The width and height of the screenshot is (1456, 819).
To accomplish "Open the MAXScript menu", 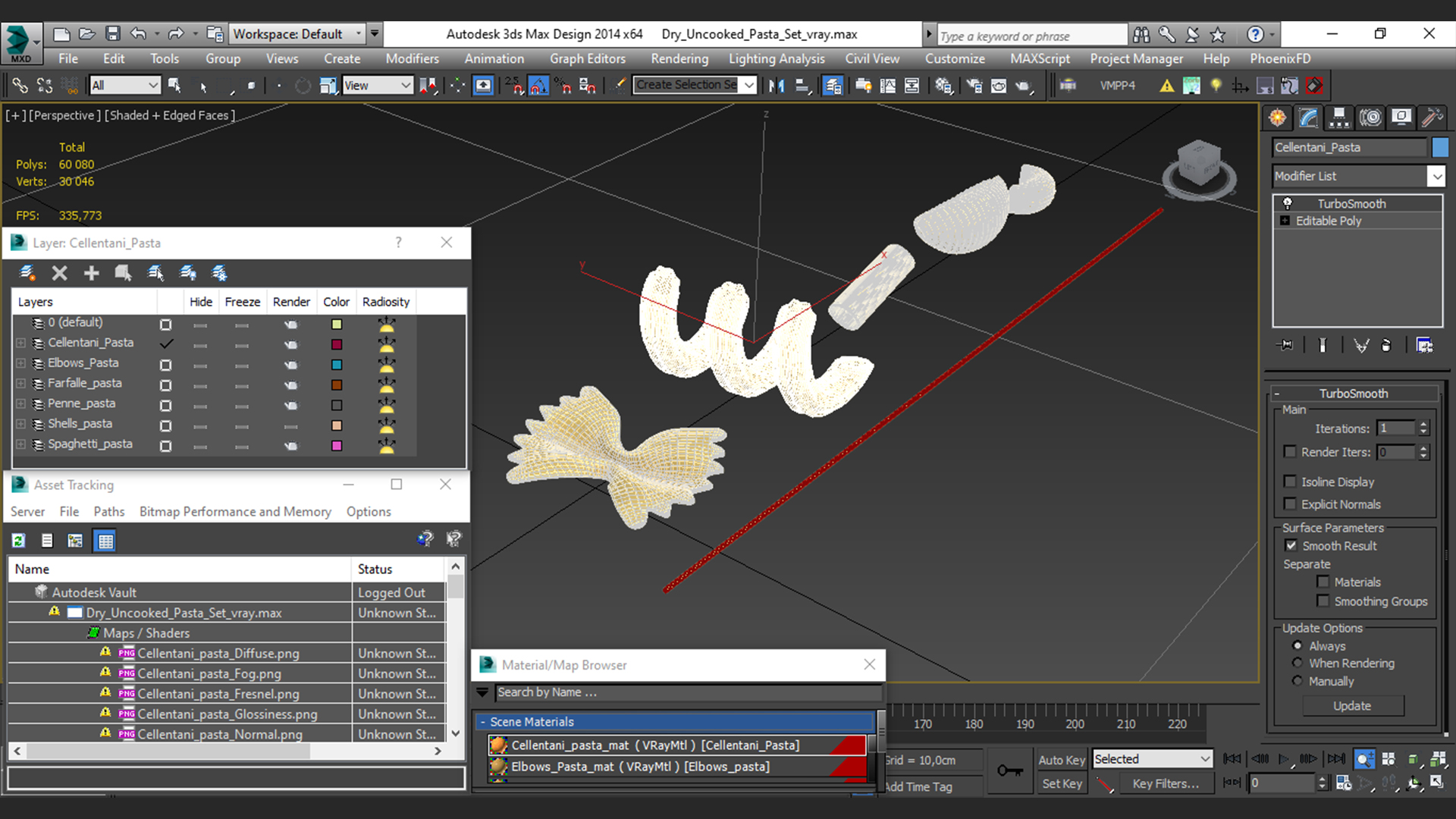I will 1040,58.
